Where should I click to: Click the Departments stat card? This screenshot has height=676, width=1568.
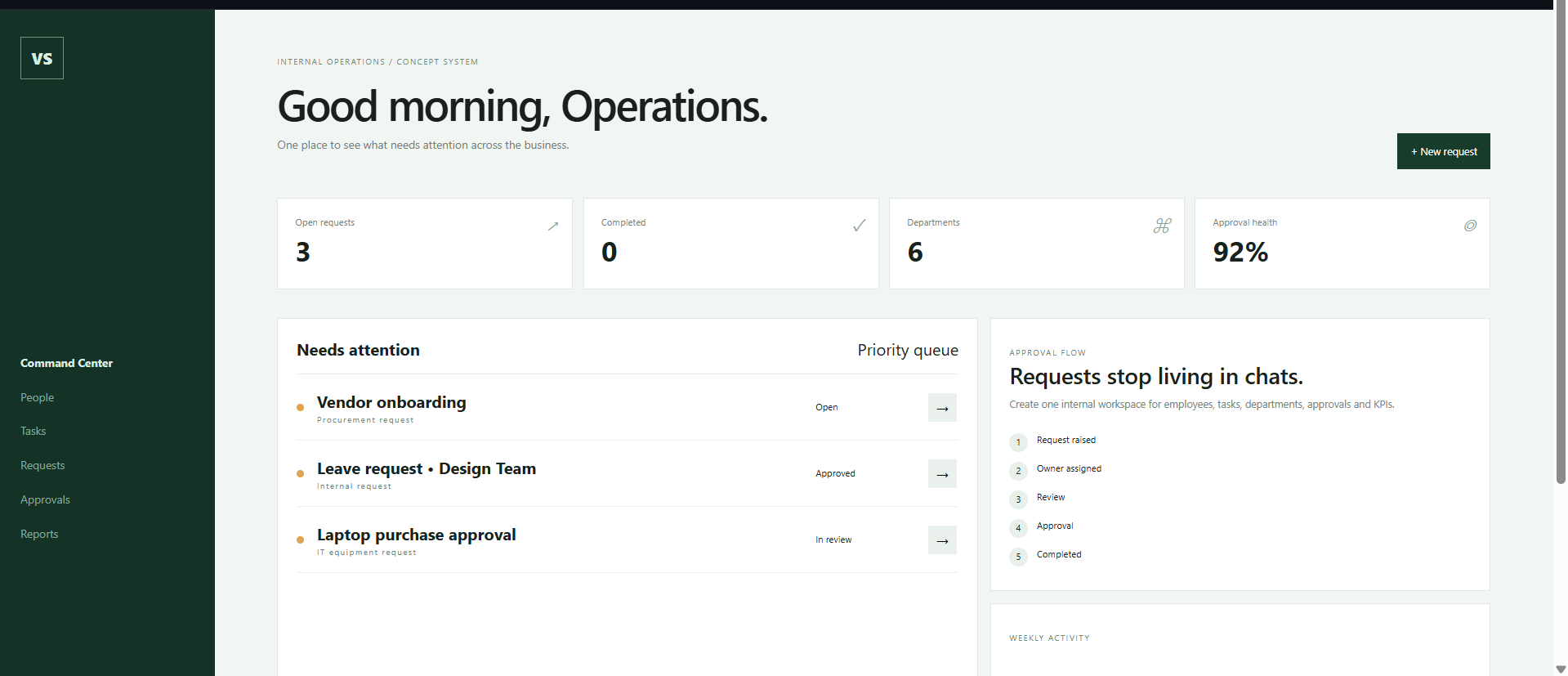[x=1036, y=244]
